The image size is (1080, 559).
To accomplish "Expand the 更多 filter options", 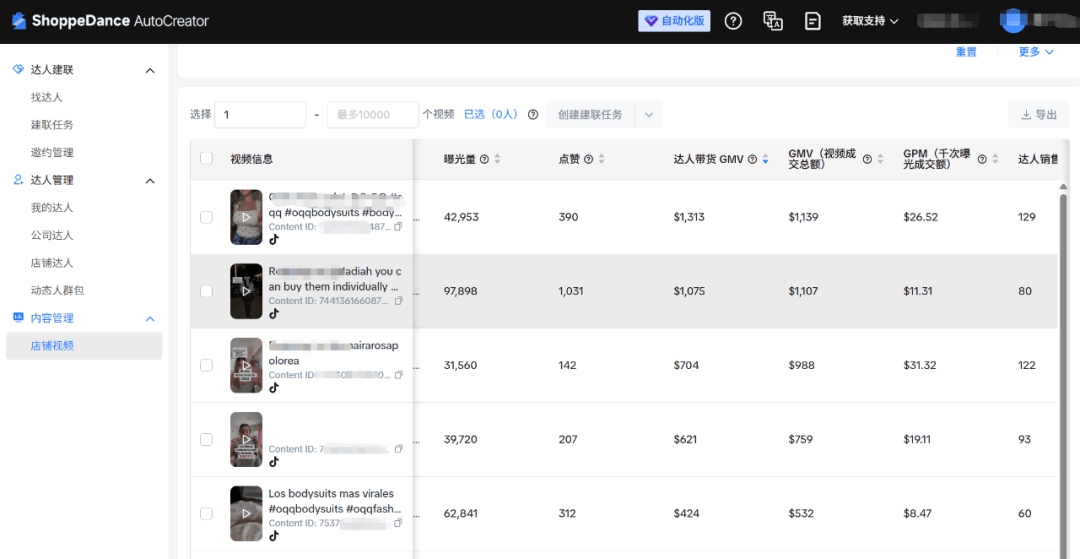I will pyautogui.click(x=1037, y=52).
